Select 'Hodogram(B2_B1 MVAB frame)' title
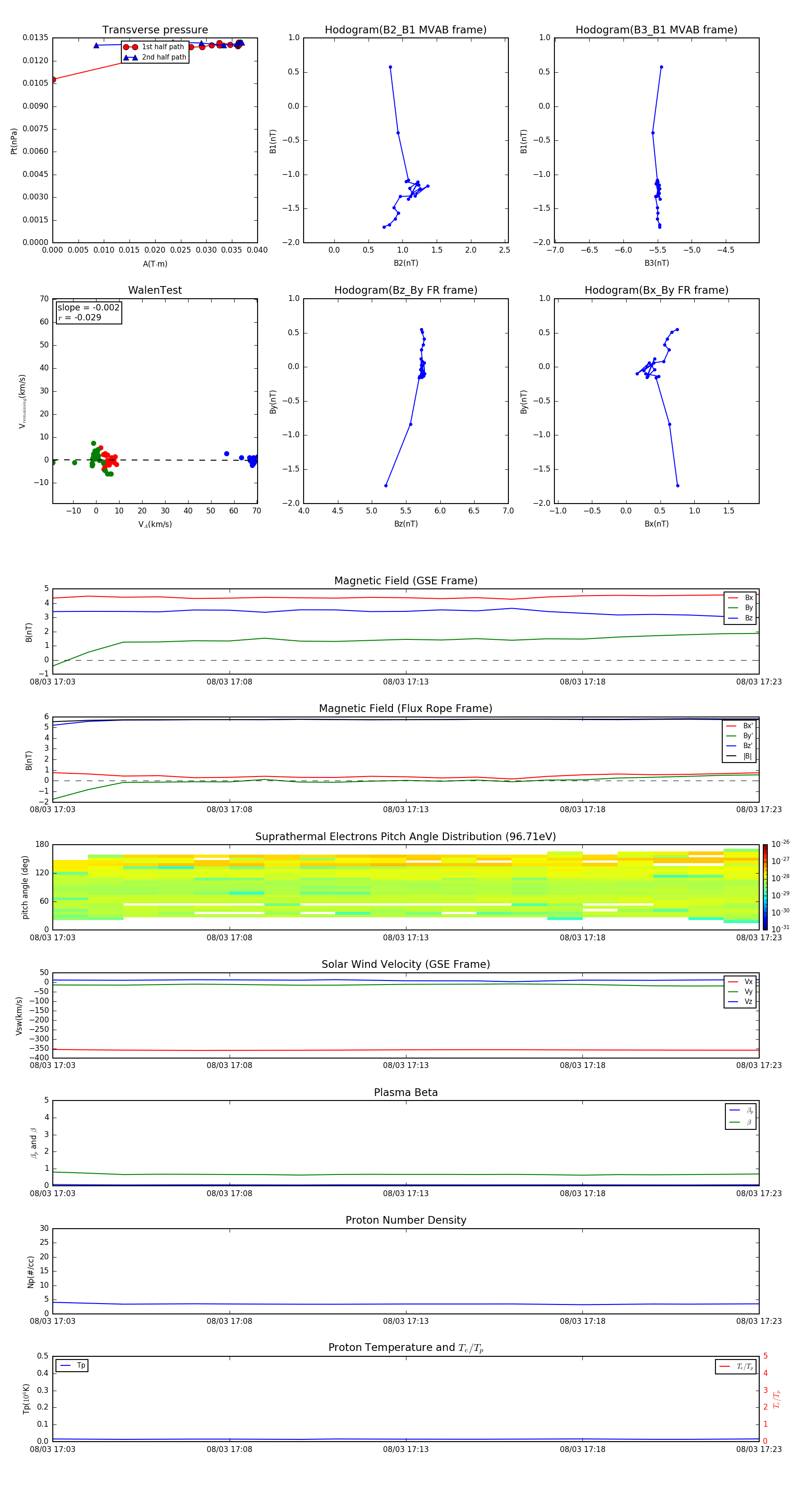This screenshot has height=1489, width=812. point(406,30)
